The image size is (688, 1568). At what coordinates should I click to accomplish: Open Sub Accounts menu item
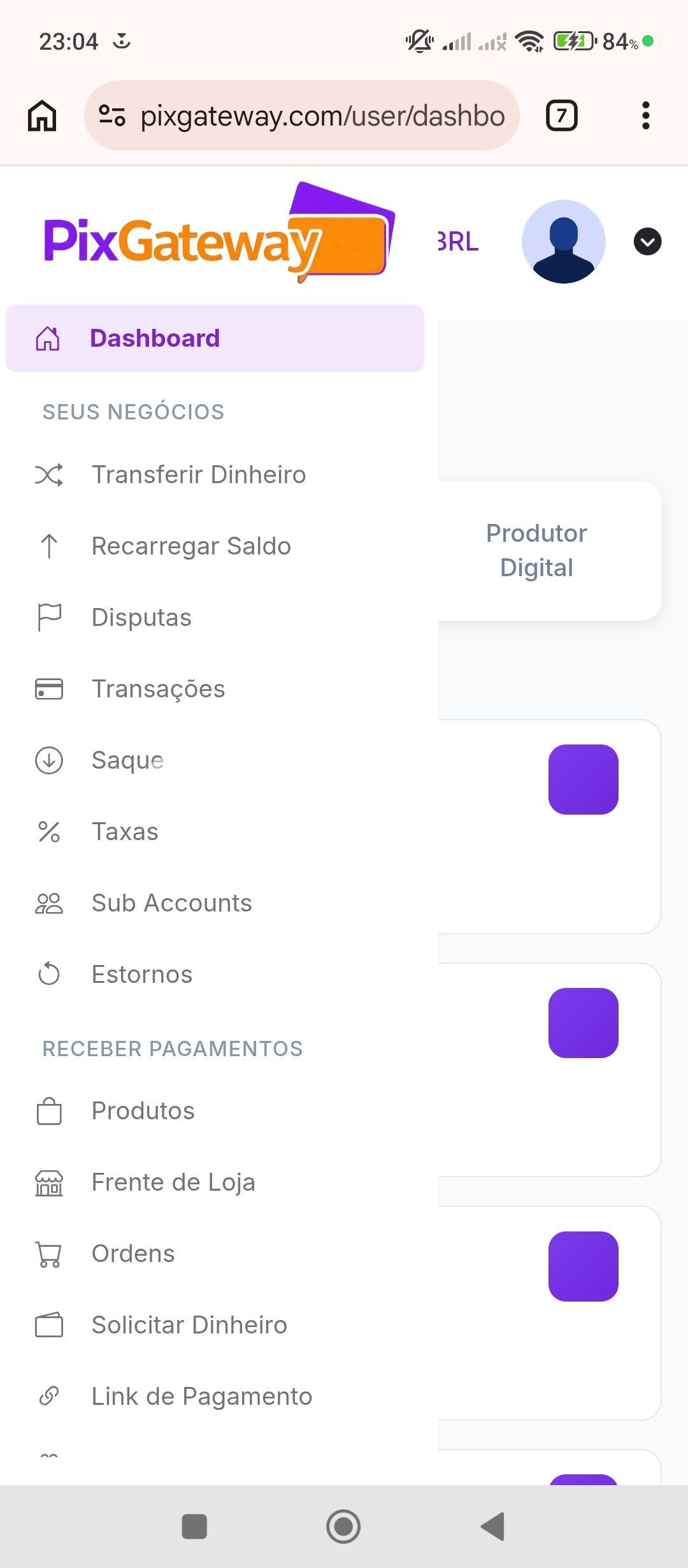point(171,903)
